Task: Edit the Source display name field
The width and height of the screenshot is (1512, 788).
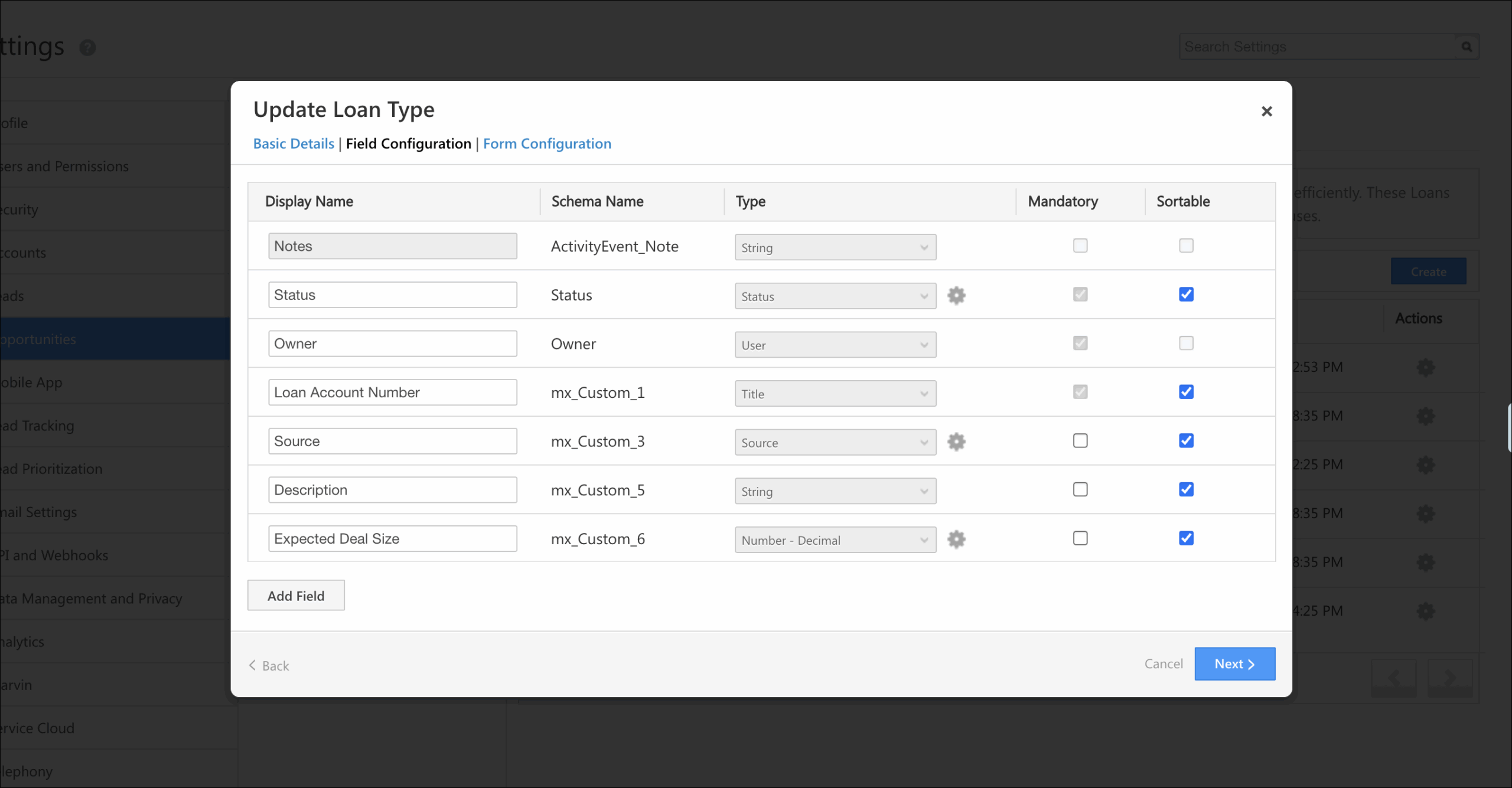Action: (393, 441)
